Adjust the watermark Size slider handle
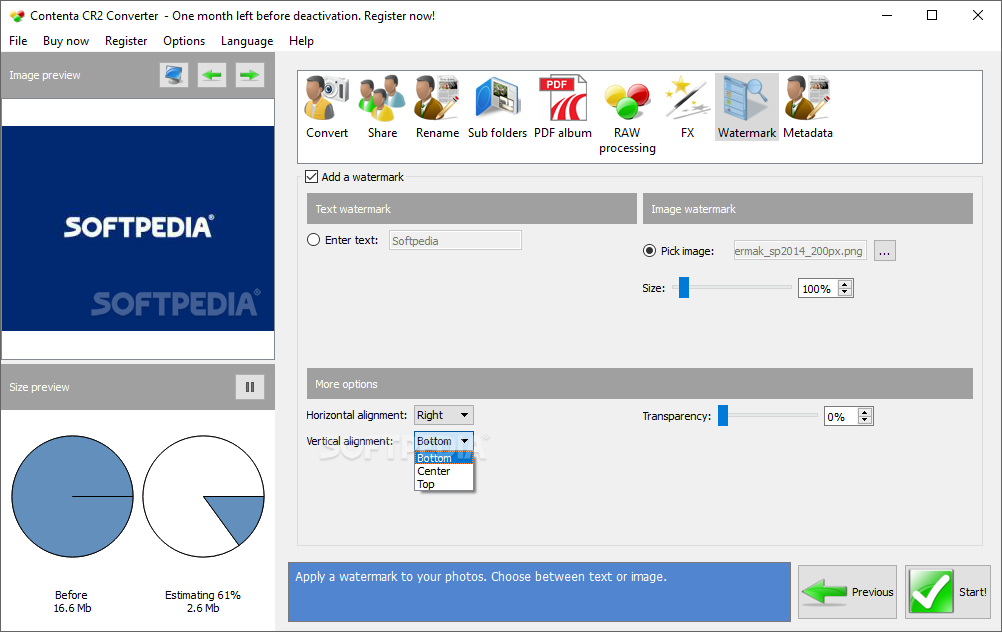Viewport: 1002px width, 632px height. [x=684, y=288]
